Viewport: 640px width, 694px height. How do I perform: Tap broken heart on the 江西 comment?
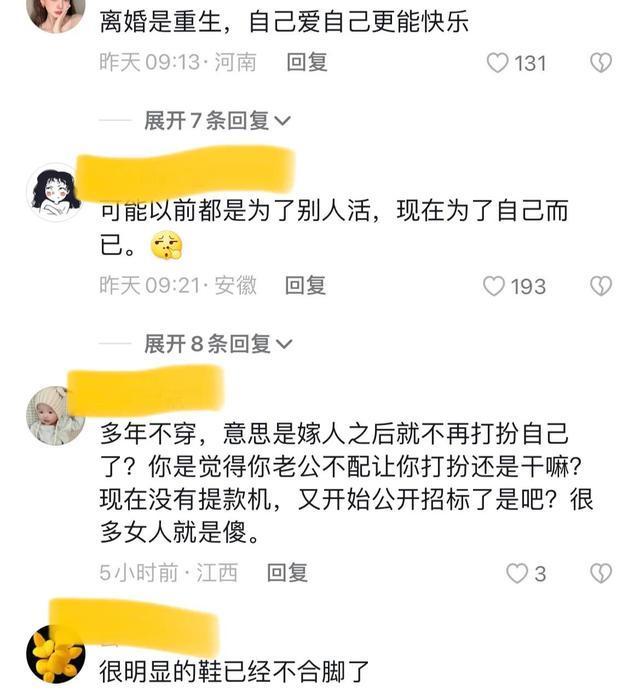[601, 573]
